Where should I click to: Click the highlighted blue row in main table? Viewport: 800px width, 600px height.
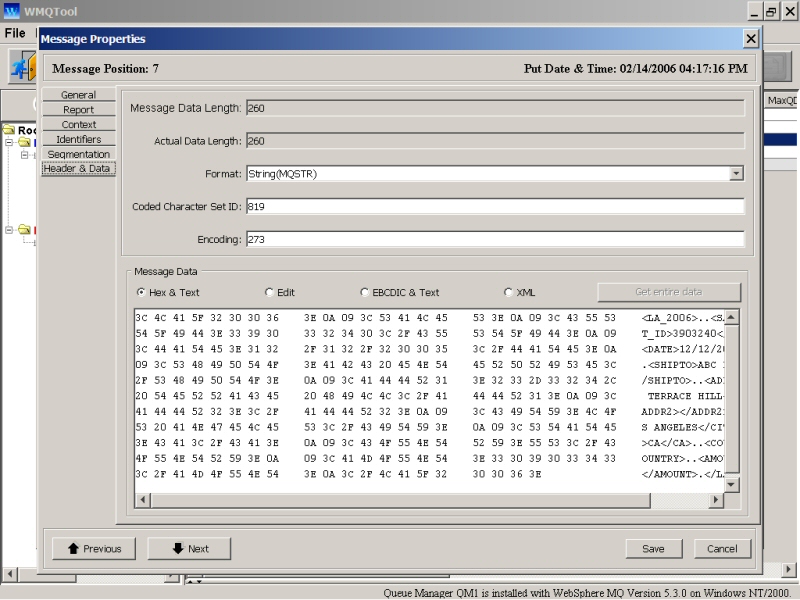(781, 139)
